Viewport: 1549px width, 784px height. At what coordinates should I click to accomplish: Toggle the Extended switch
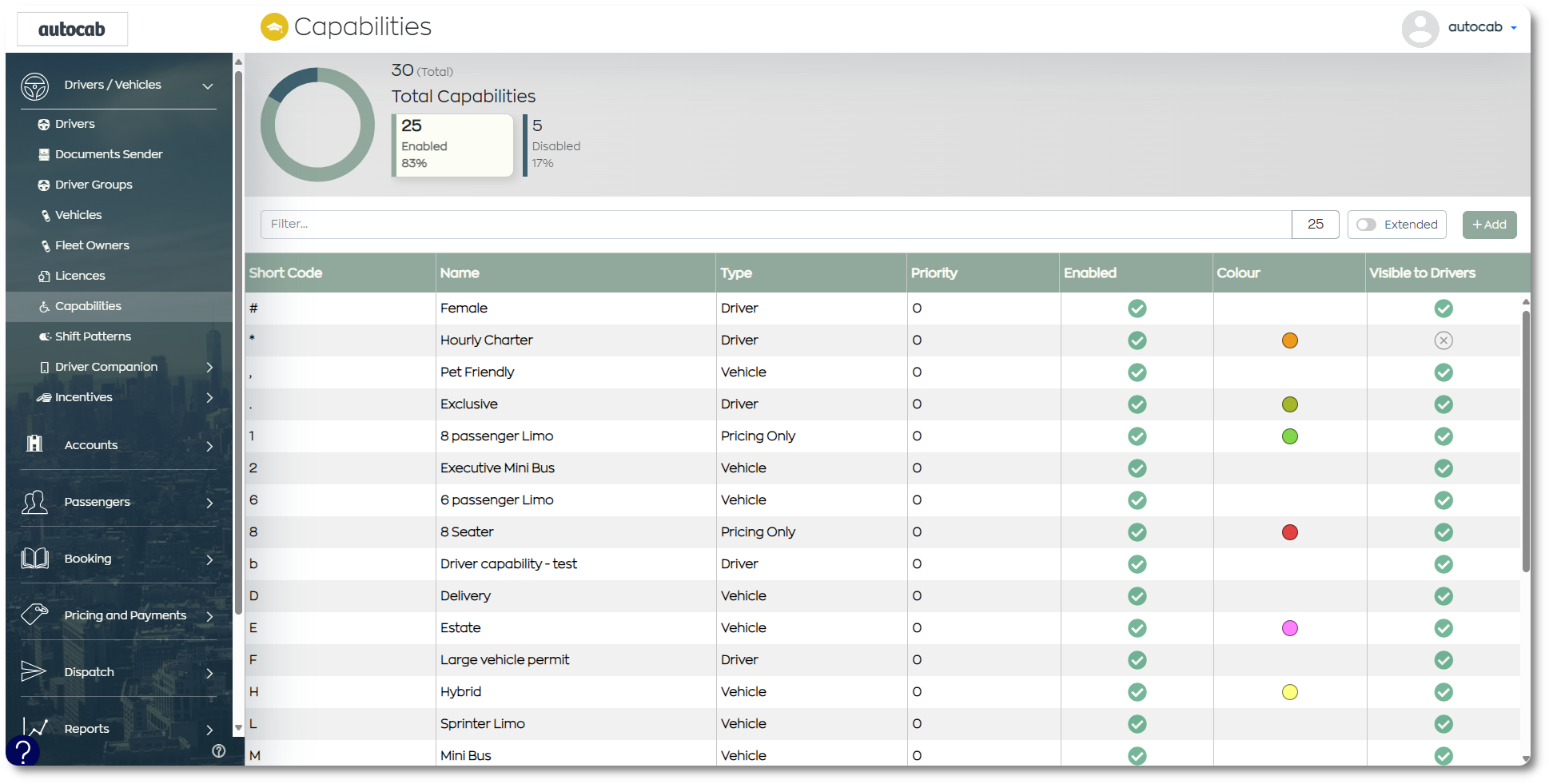1366,225
